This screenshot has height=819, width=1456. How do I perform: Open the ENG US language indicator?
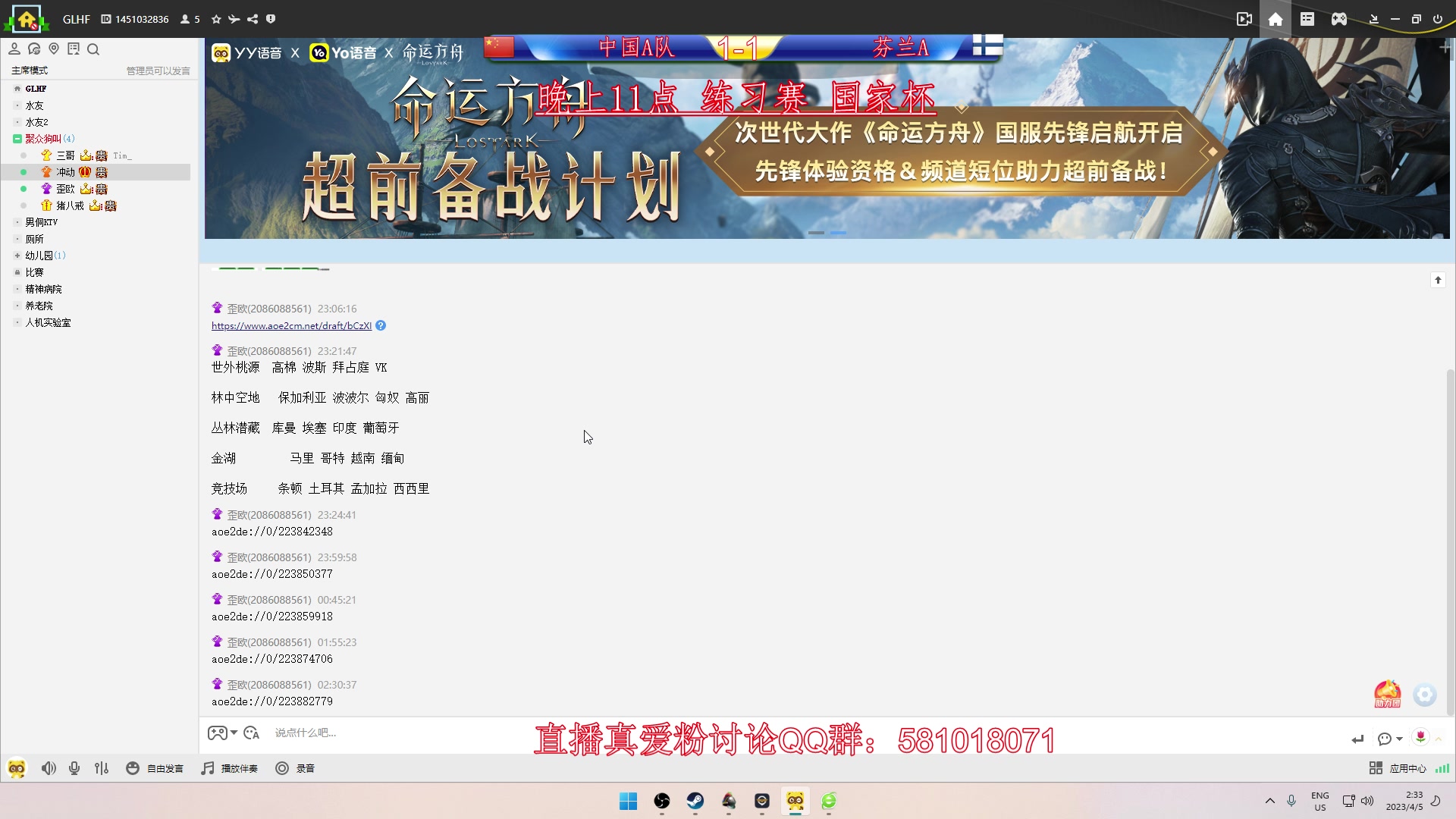click(x=1320, y=801)
